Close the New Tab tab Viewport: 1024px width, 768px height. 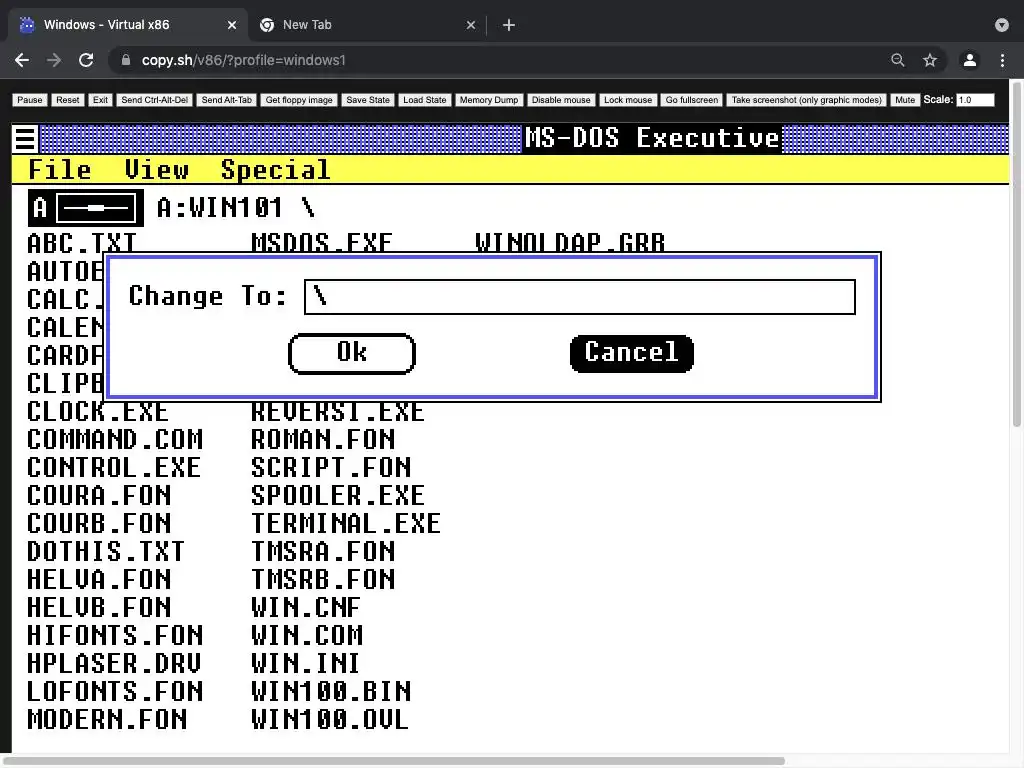click(x=471, y=25)
